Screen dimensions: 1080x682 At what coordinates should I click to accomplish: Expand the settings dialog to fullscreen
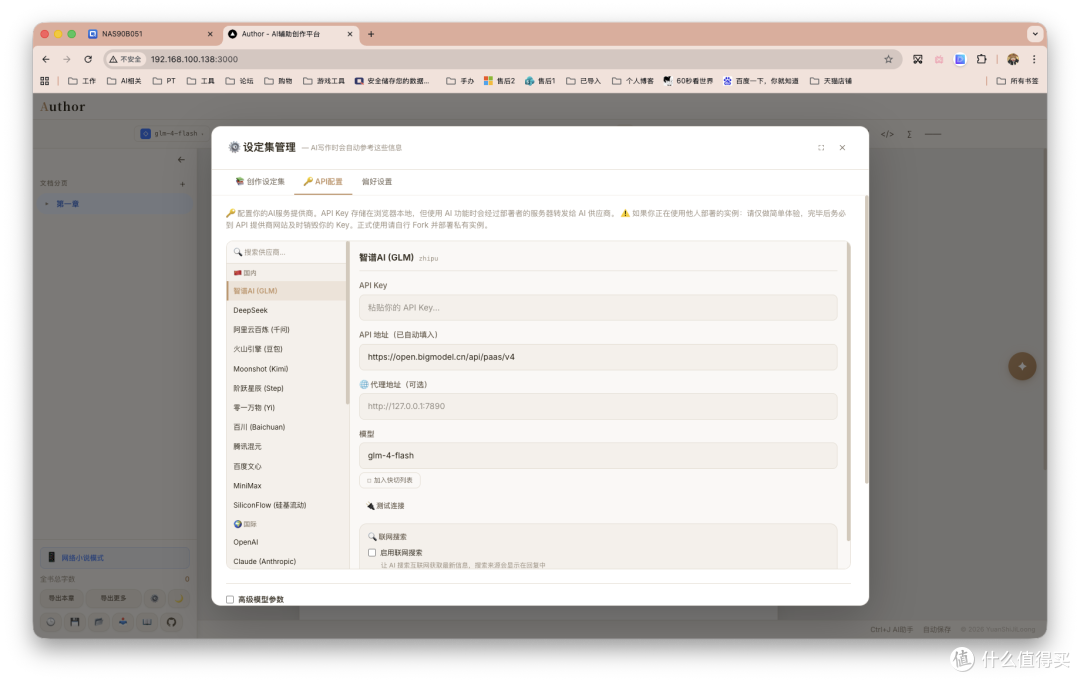(821, 147)
